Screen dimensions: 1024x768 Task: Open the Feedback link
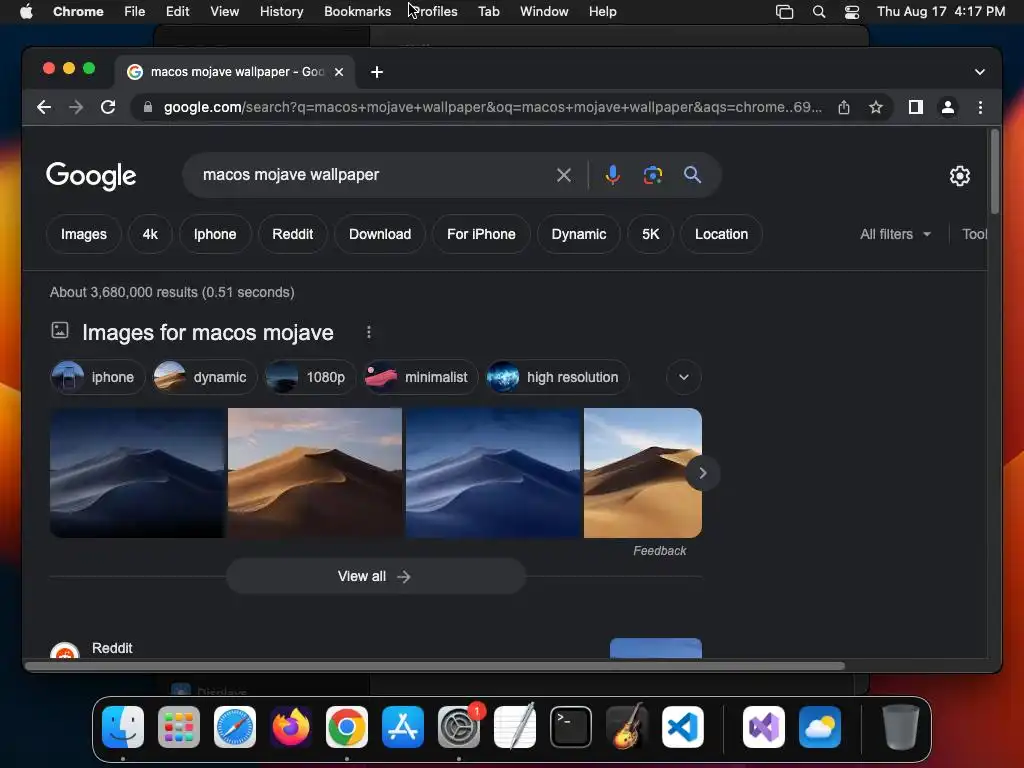point(660,551)
